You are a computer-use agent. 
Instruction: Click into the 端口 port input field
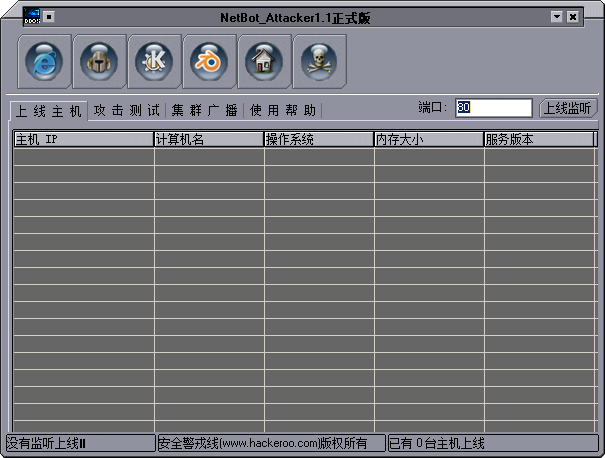pos(493,108)
